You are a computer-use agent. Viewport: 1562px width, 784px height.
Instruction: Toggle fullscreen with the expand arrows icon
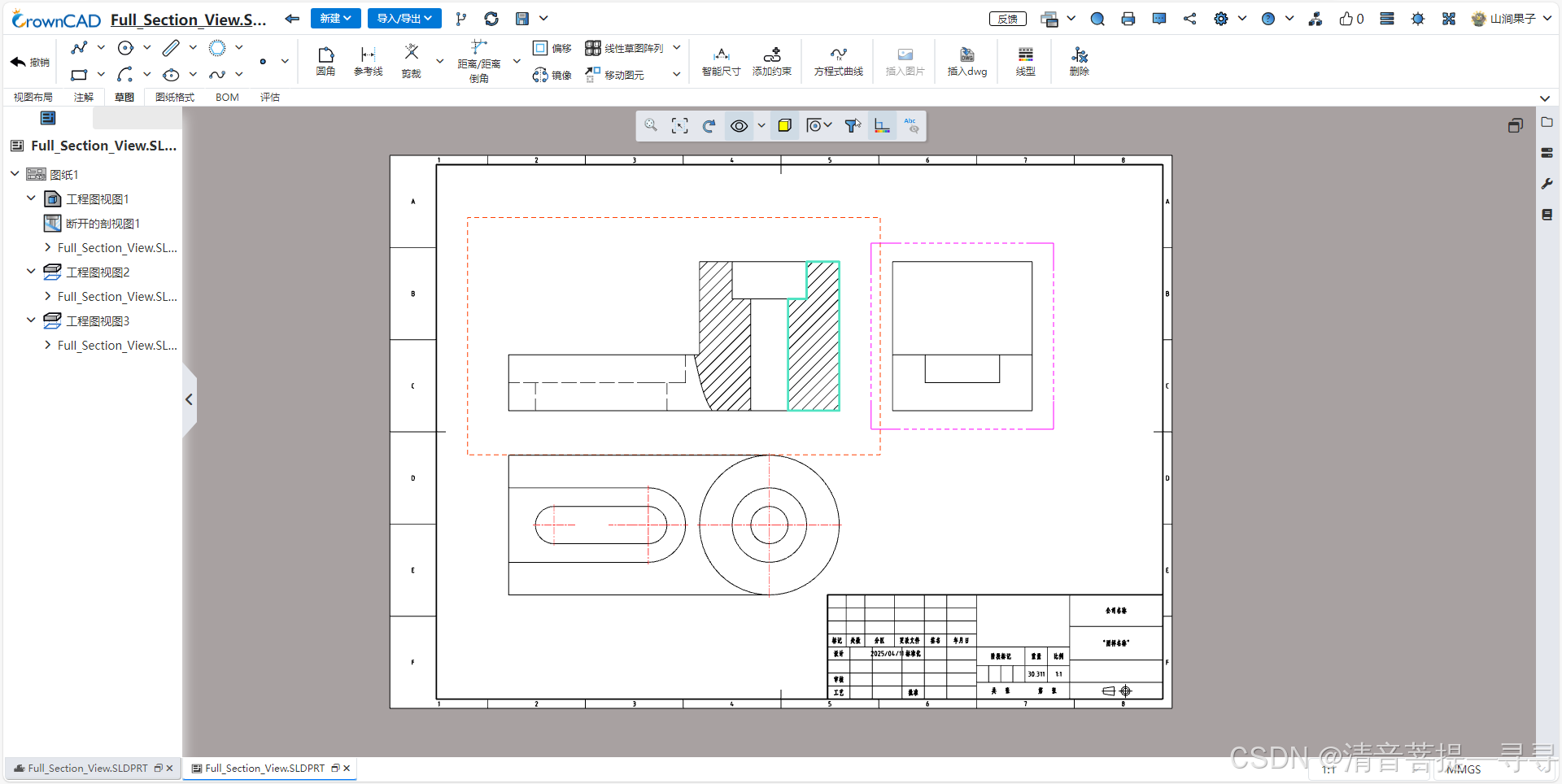pyautogui.click(x=1449, y=19)
